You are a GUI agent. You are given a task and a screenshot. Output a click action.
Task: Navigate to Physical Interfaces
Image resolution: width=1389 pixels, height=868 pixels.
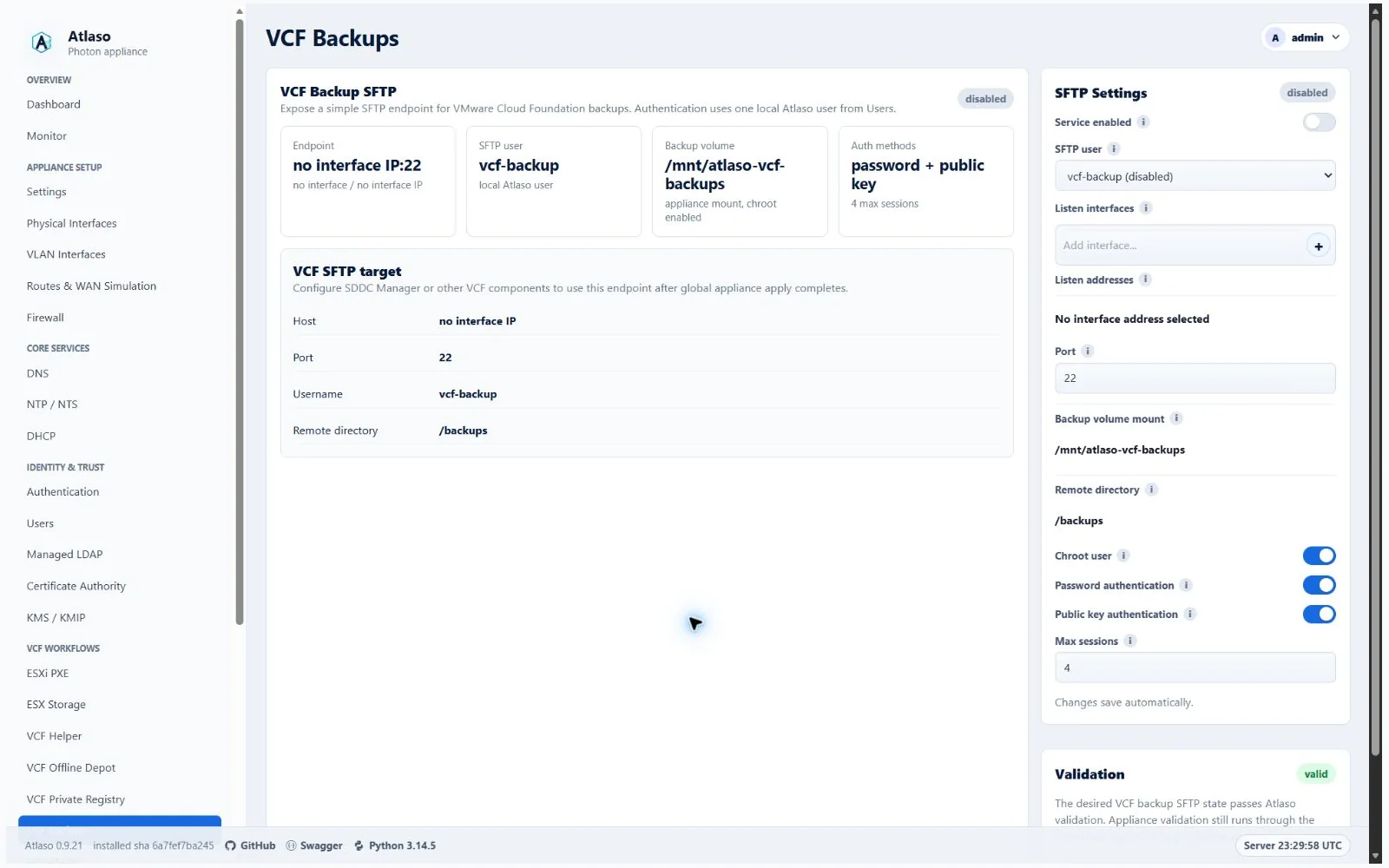71,223
